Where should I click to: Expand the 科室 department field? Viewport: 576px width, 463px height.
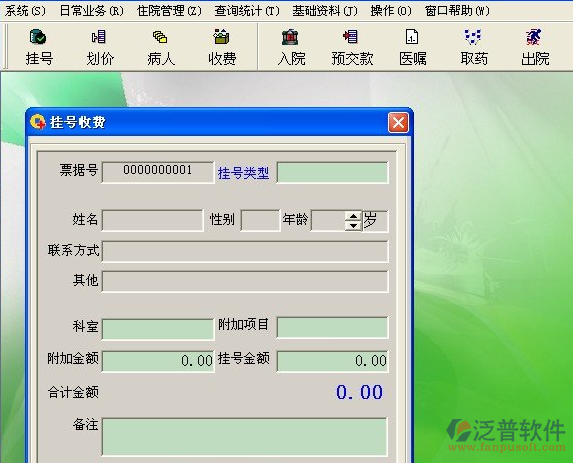158,329
